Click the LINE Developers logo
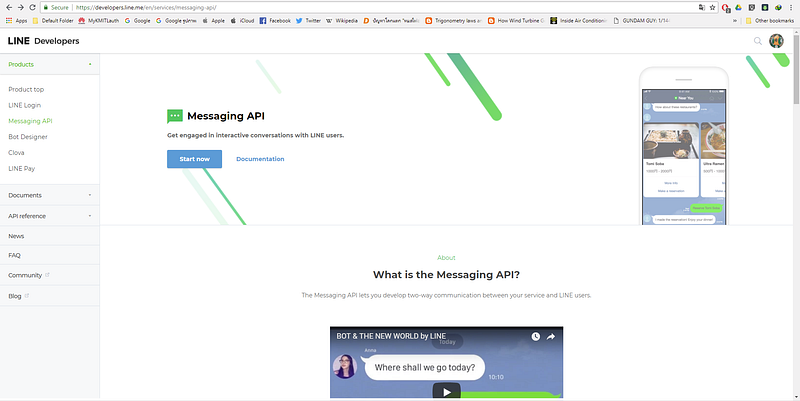This screenshot has width=800, height=401. tap(43, 41)
